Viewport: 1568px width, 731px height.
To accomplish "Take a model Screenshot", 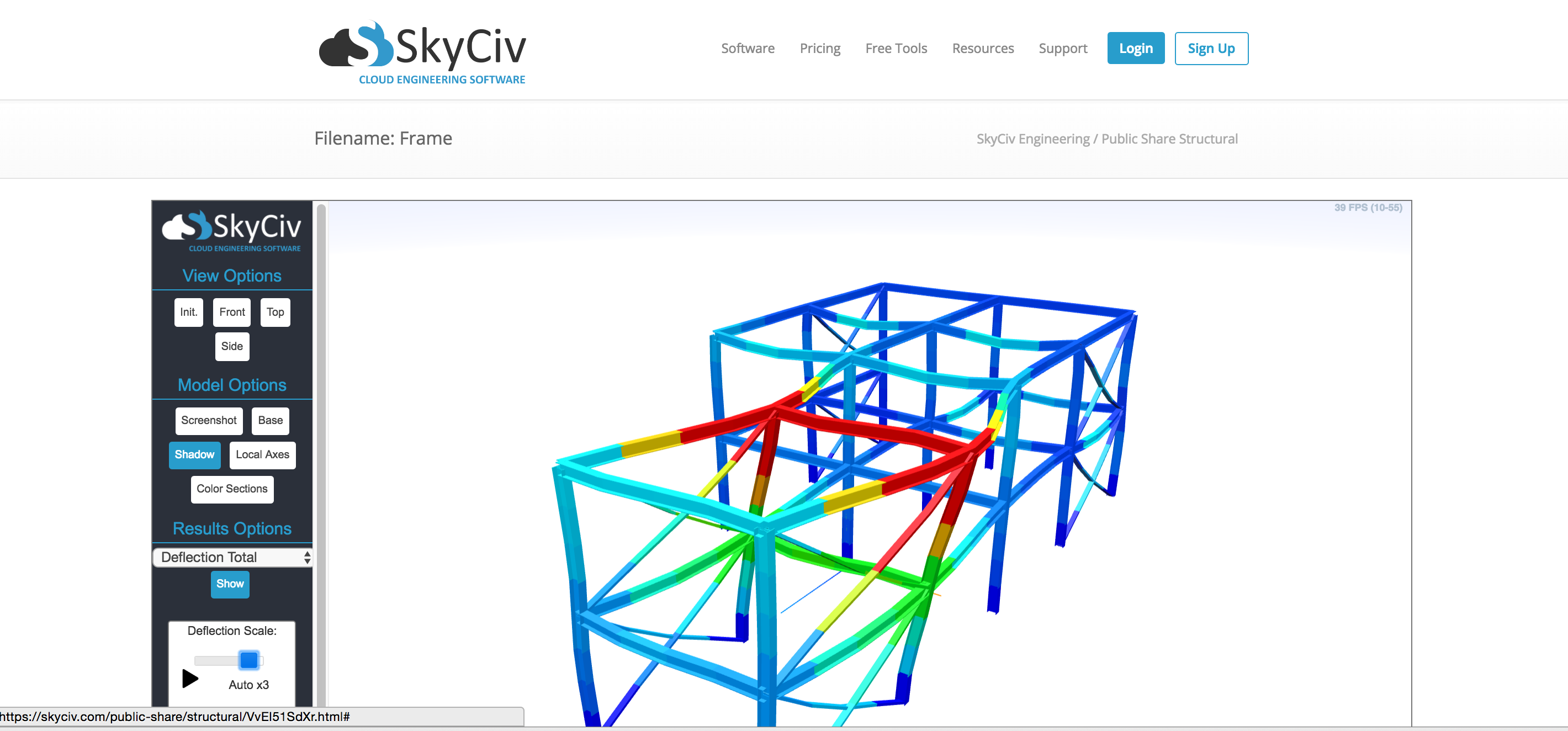I will [x=209, y=421].
